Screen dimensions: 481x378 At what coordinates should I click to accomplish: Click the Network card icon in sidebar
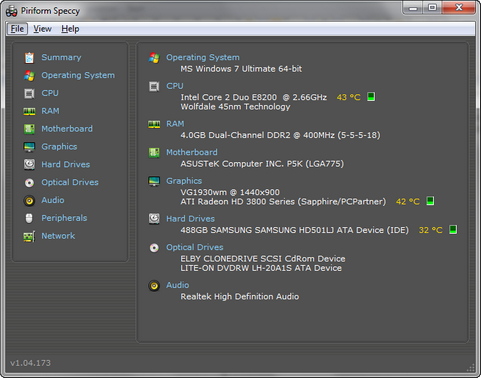point(29,236)
